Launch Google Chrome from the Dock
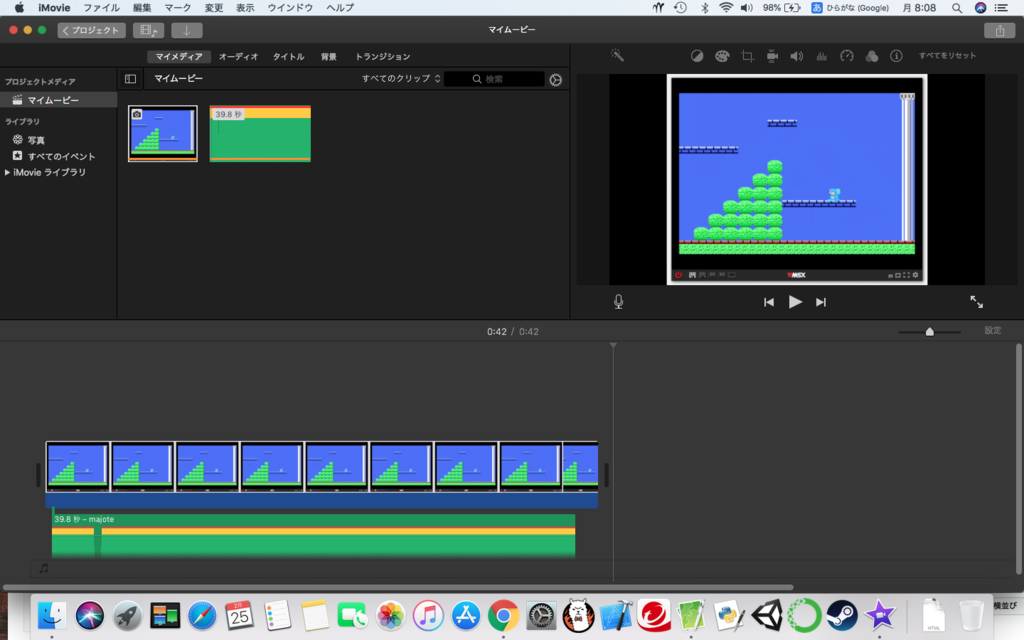 click(504, 615)
